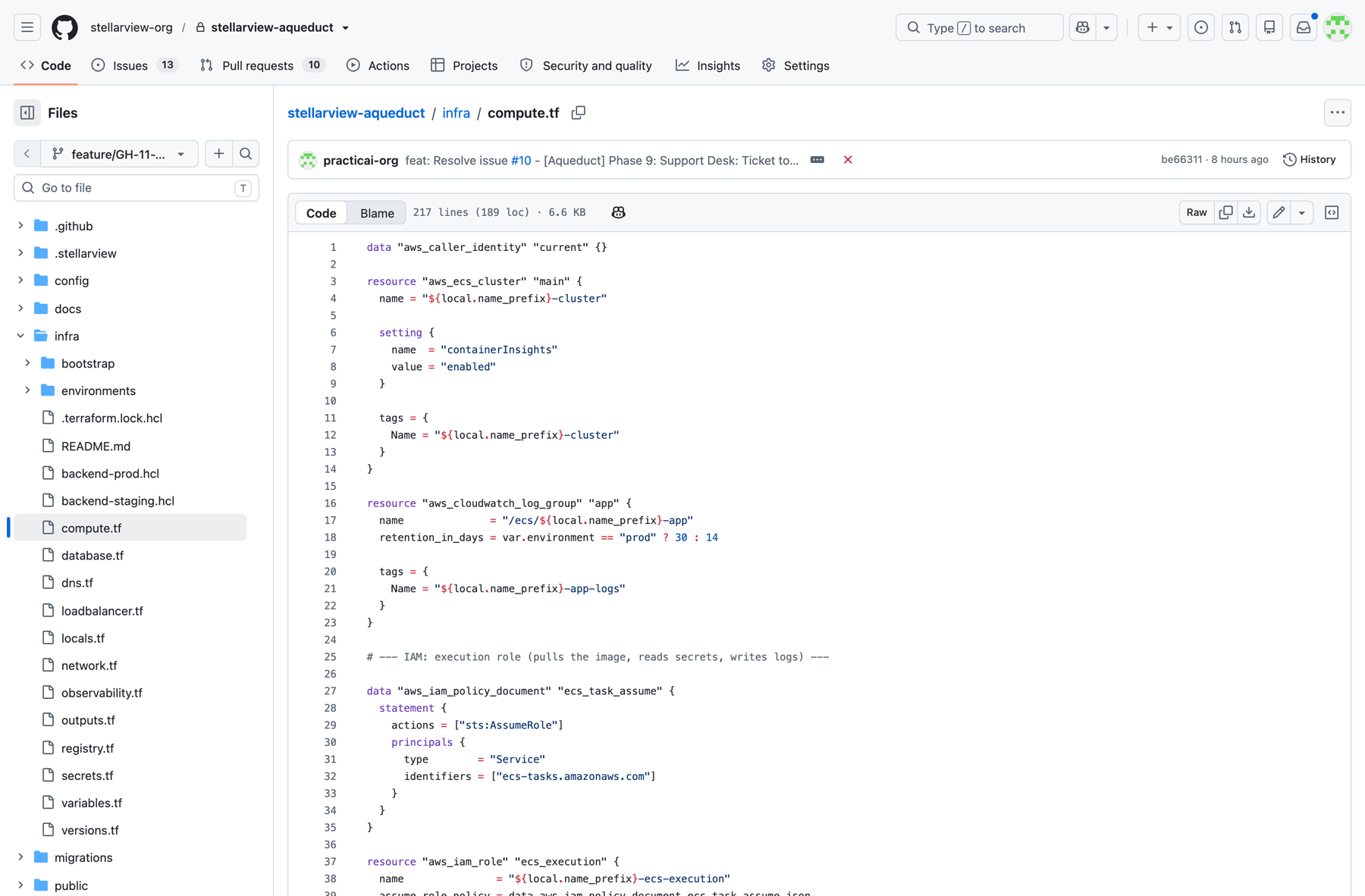
Task: Focus the Go to file search field
Action: pyautogui.click(x=136, y=188)
